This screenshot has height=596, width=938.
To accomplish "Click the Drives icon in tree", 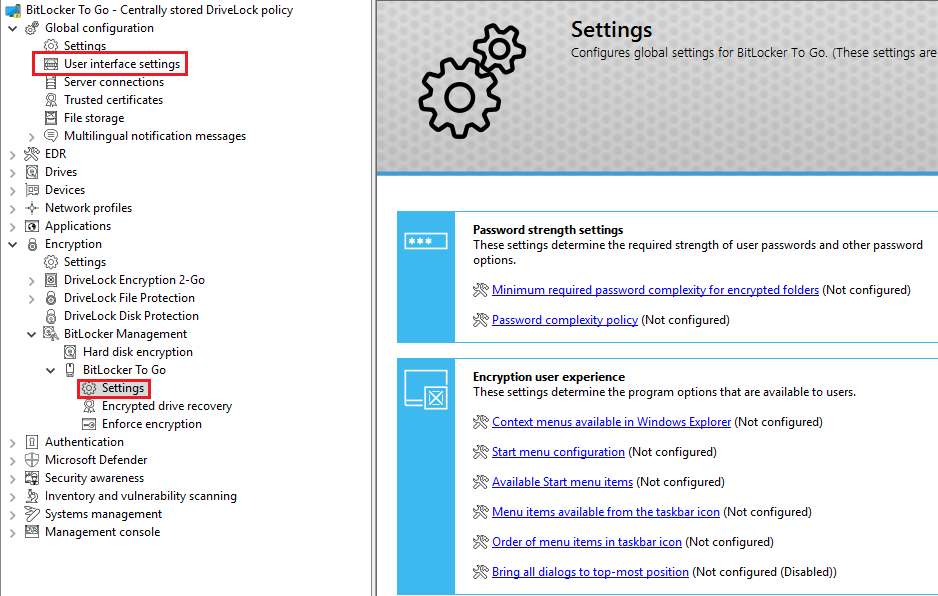I will (x=32, y=172).
